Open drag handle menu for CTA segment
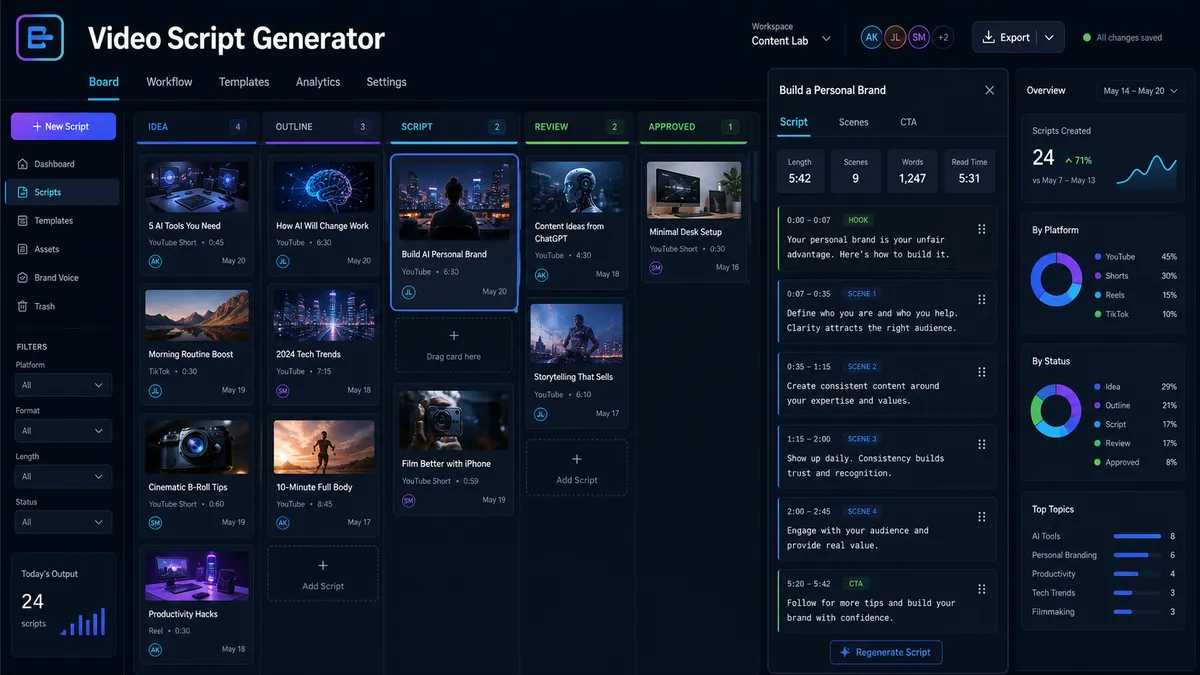 981,589
